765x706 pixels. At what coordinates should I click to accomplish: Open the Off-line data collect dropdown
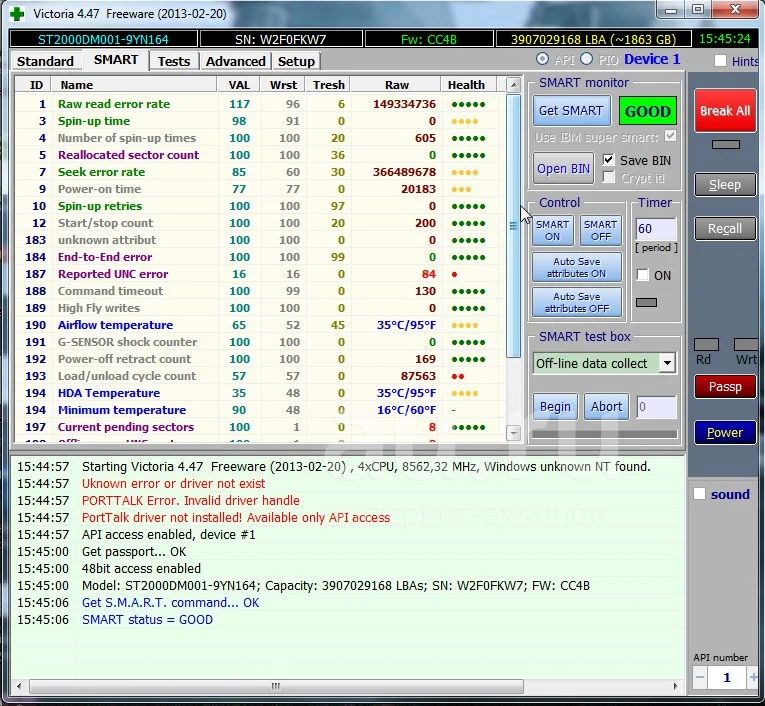[667, 363]
